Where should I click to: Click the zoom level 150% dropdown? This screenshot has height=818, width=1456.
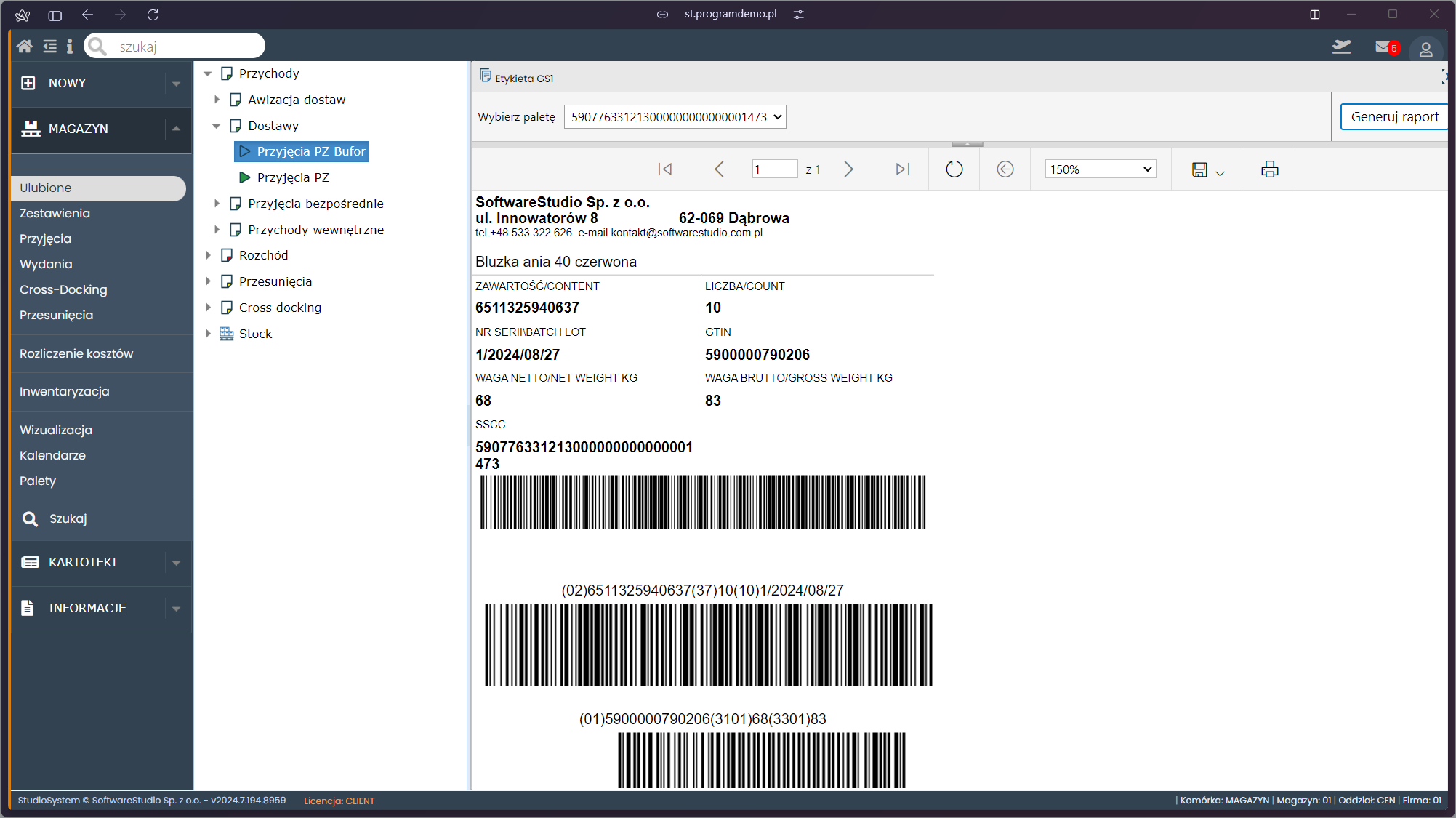(1099, 168)
